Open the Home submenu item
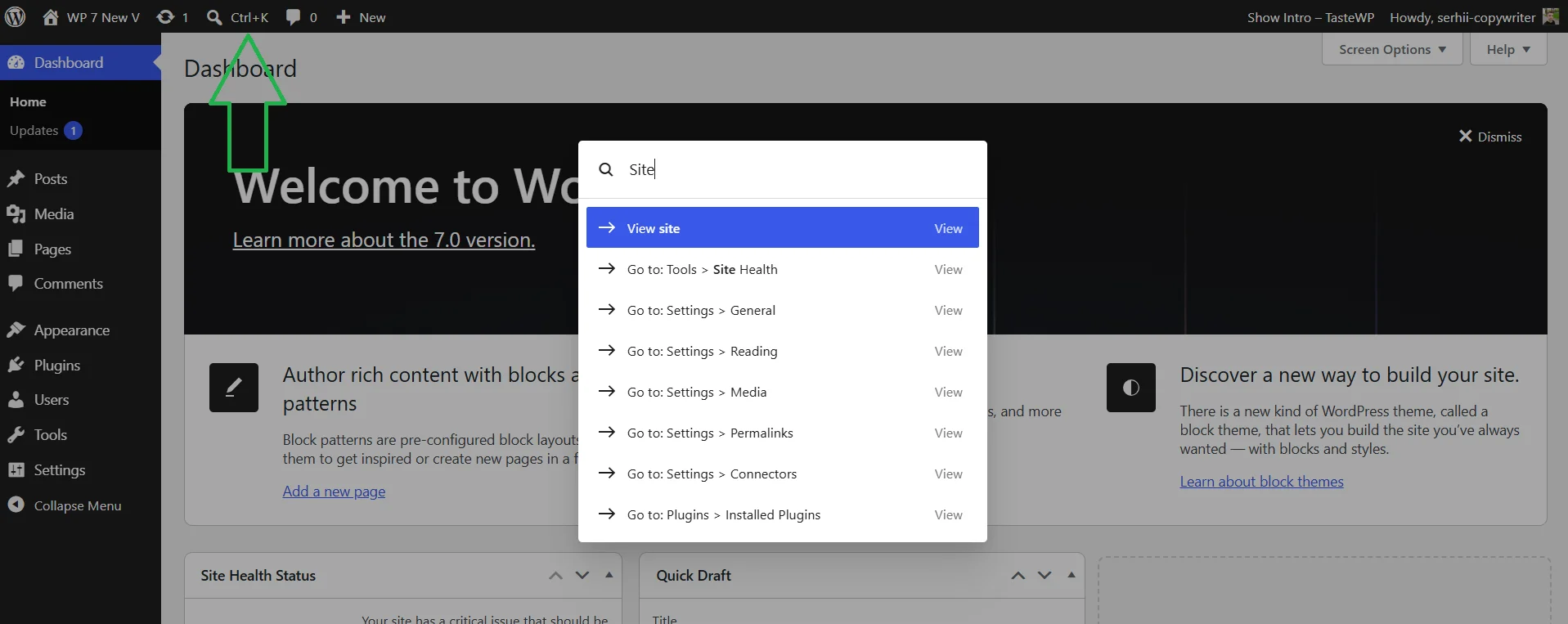Viewport: 1568px width, 624px height. [28, 102]
